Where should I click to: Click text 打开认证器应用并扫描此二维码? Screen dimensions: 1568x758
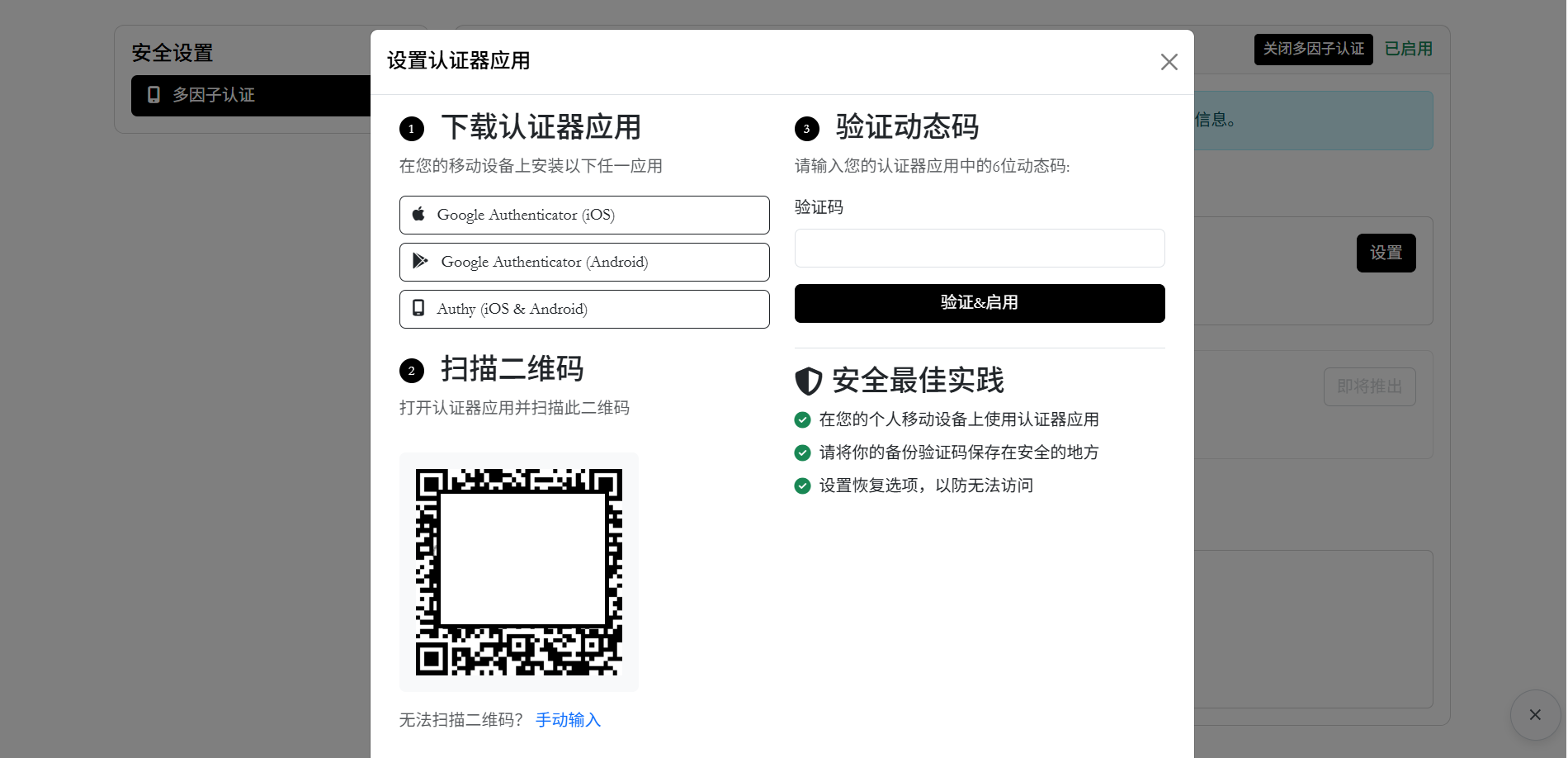(514, 408)
